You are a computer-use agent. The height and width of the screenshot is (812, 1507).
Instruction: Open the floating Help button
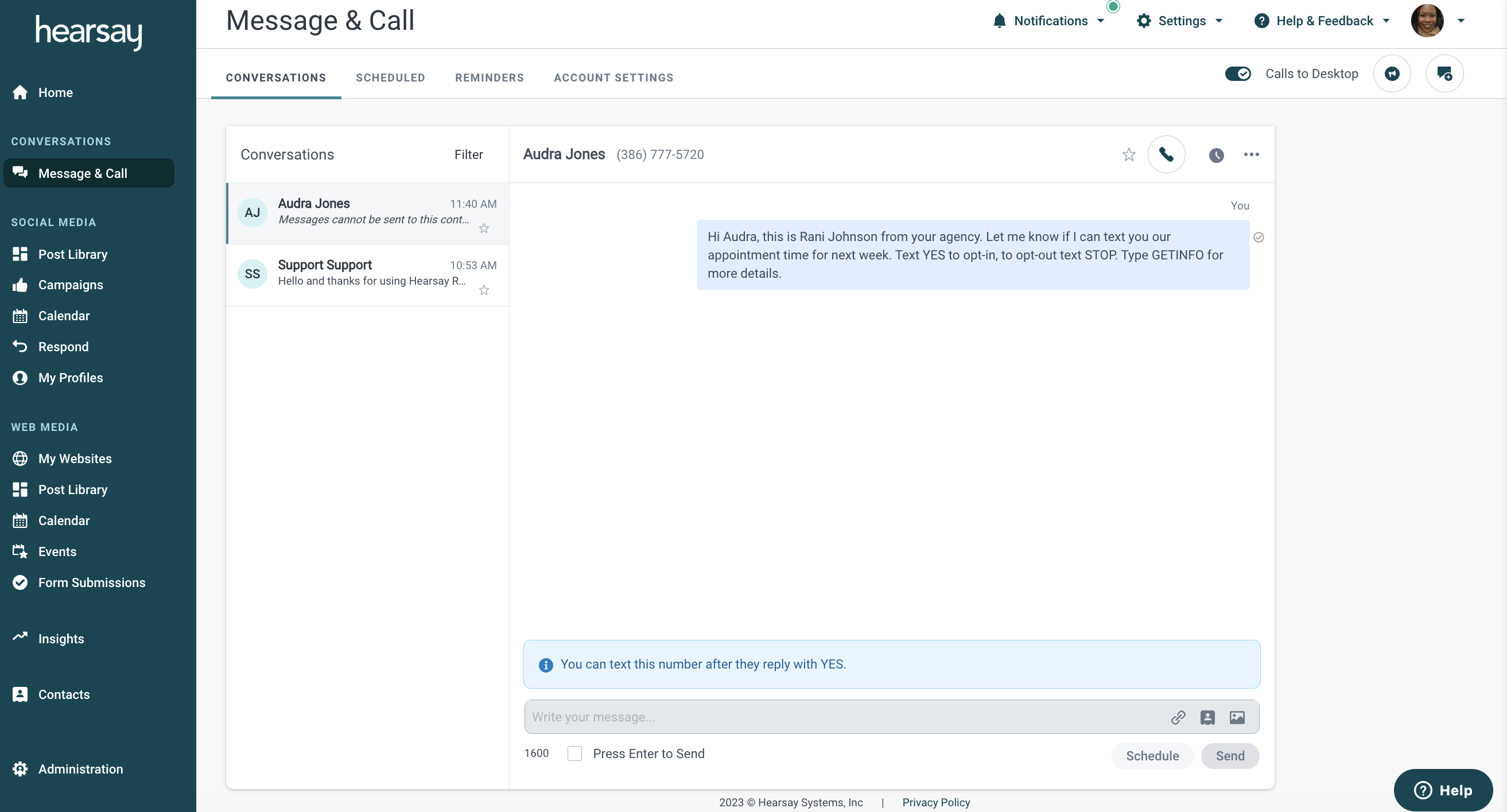[1443, 790]
